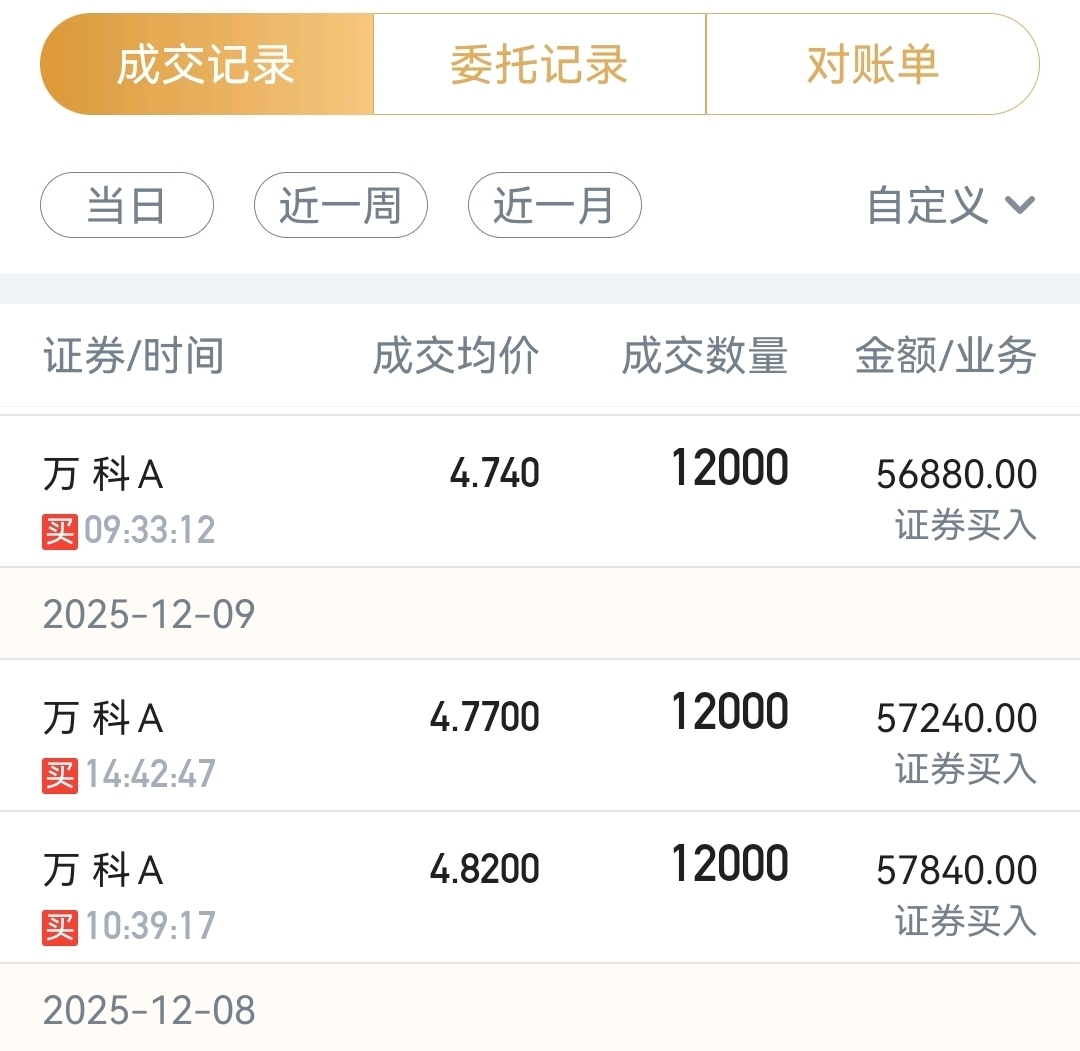The height and width of the screenshot is (1051, 1080).
Task: Select the 近一月 date filter
Action: [x=554, y=205]
